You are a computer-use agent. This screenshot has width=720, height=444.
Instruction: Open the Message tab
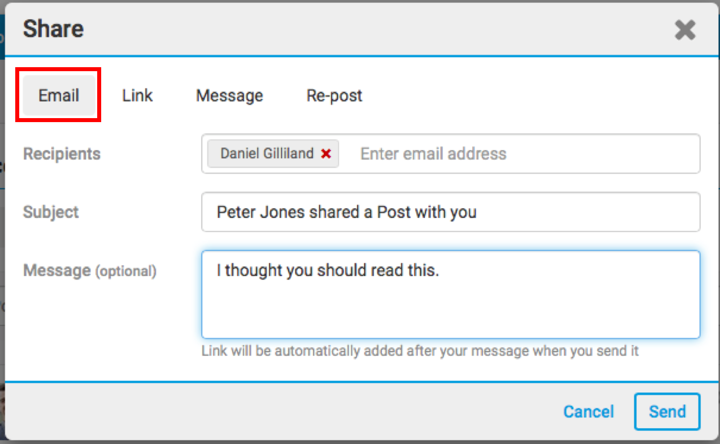tap(229, 96)
